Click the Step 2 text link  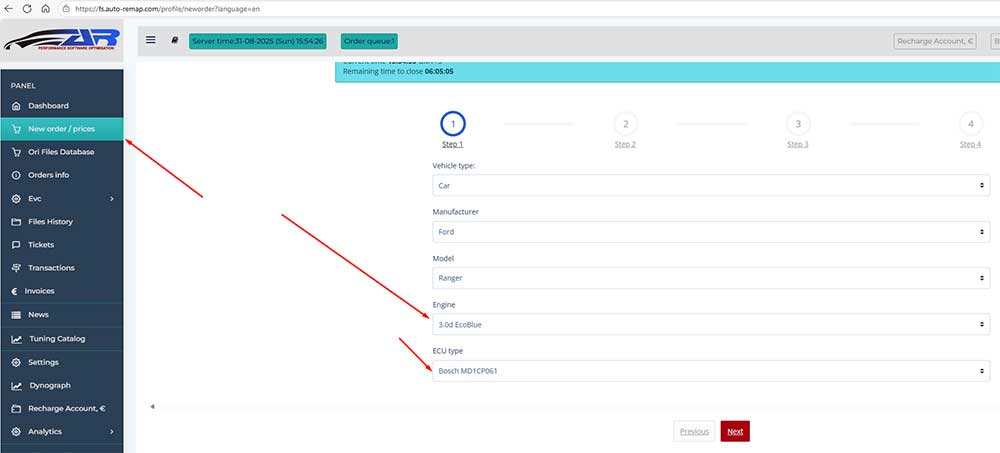(625, 144)
